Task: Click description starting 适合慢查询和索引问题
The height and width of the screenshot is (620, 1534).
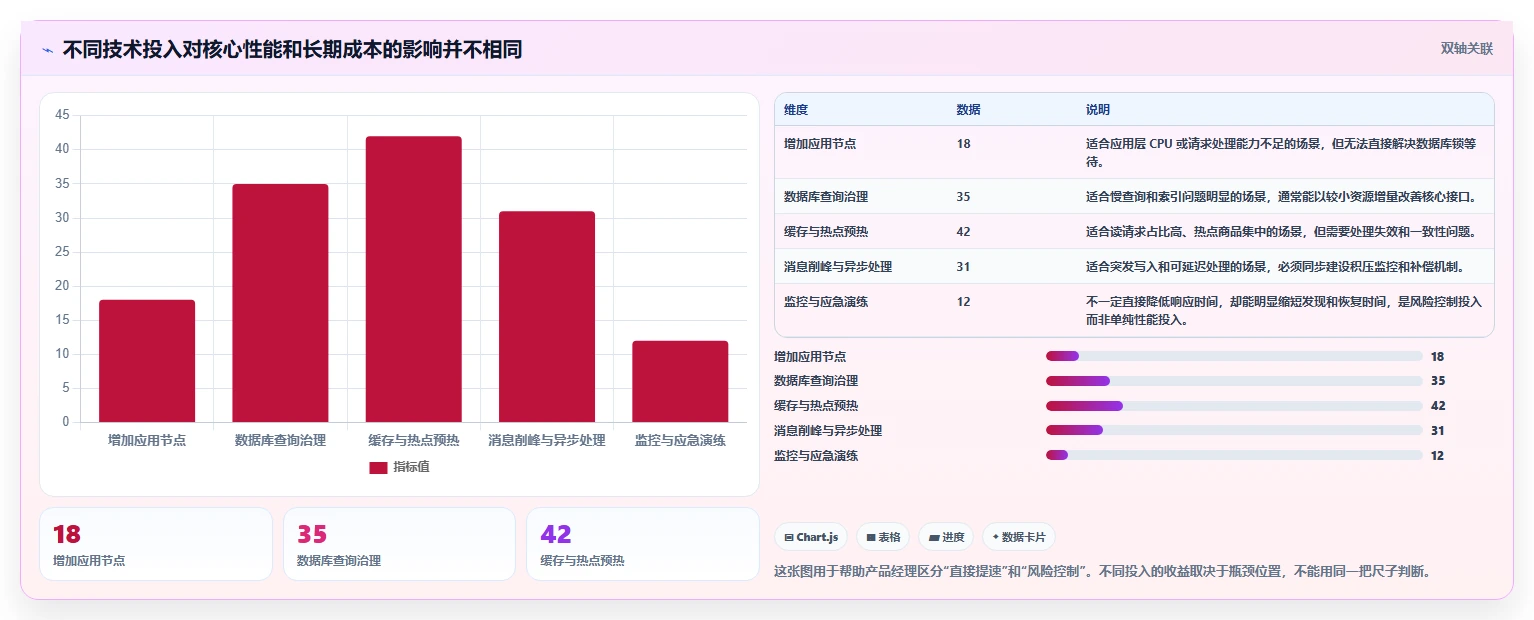Action: (x=1281, y=197)
